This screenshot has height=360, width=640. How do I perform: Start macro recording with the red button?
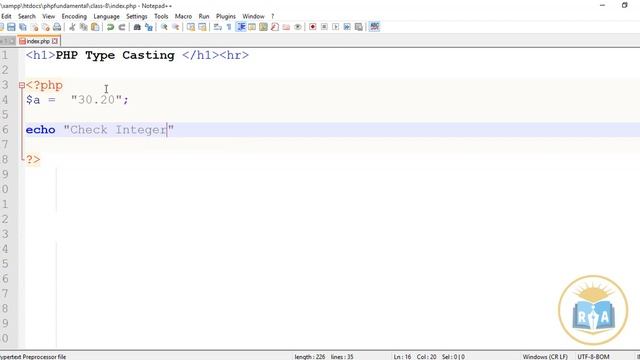tap(313, 27)
